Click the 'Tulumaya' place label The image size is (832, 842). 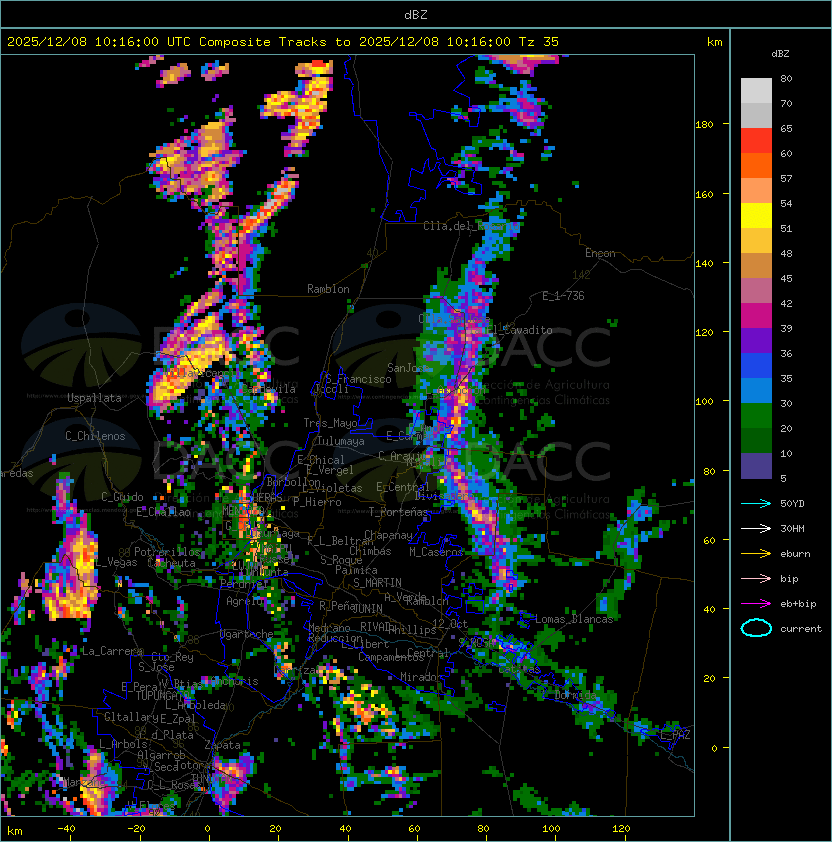point(341,441)
